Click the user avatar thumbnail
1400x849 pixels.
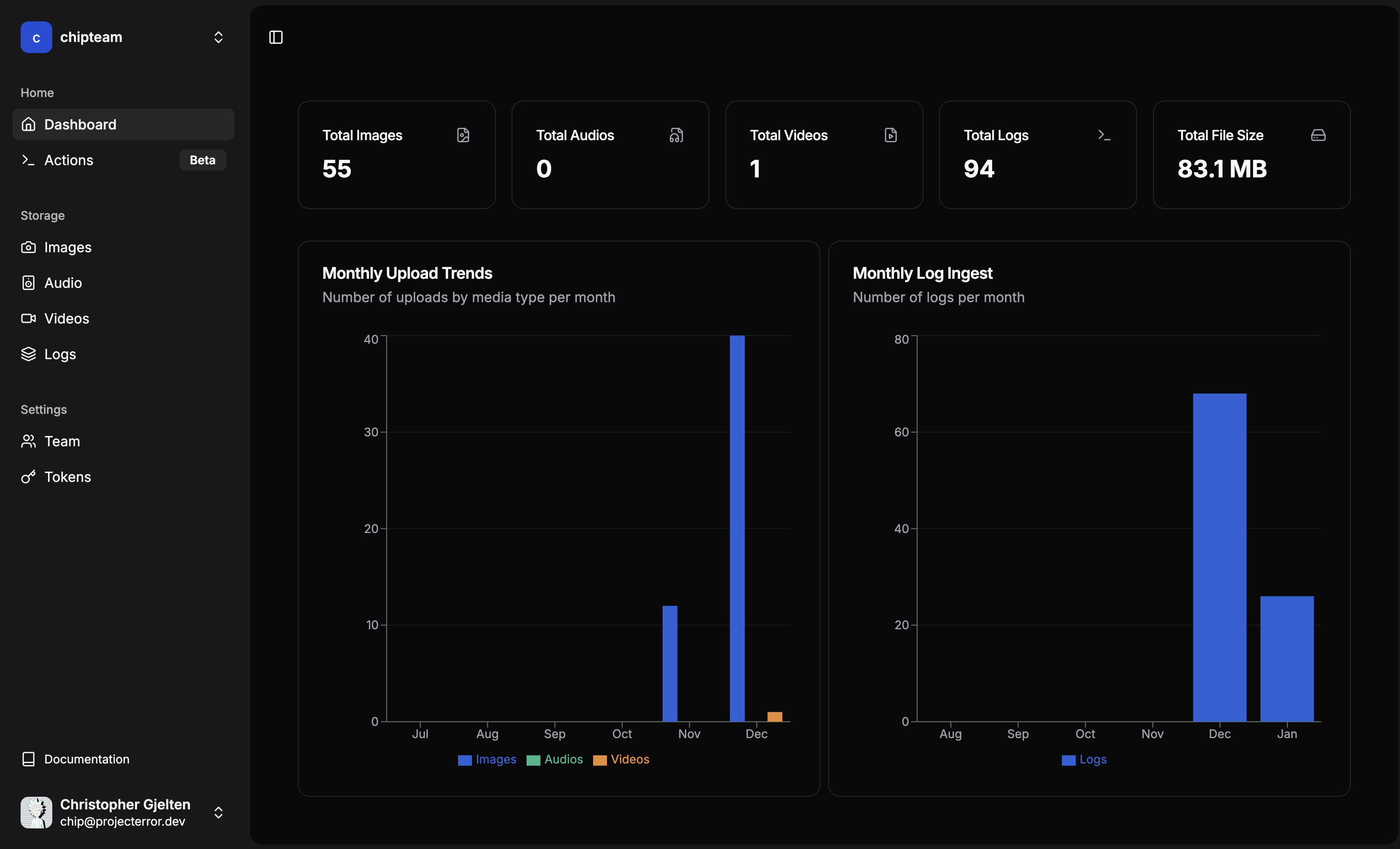click(x=36, y=813)
